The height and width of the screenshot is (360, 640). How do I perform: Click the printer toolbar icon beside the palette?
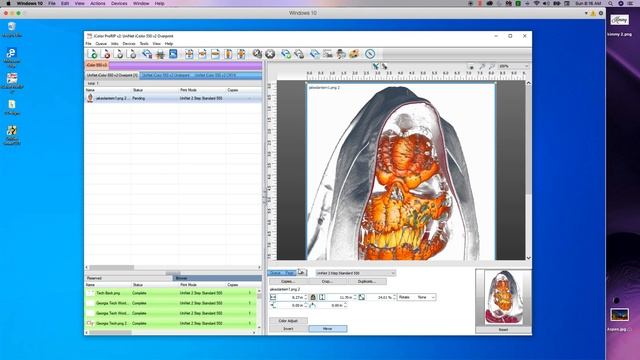tap(341, 54)
